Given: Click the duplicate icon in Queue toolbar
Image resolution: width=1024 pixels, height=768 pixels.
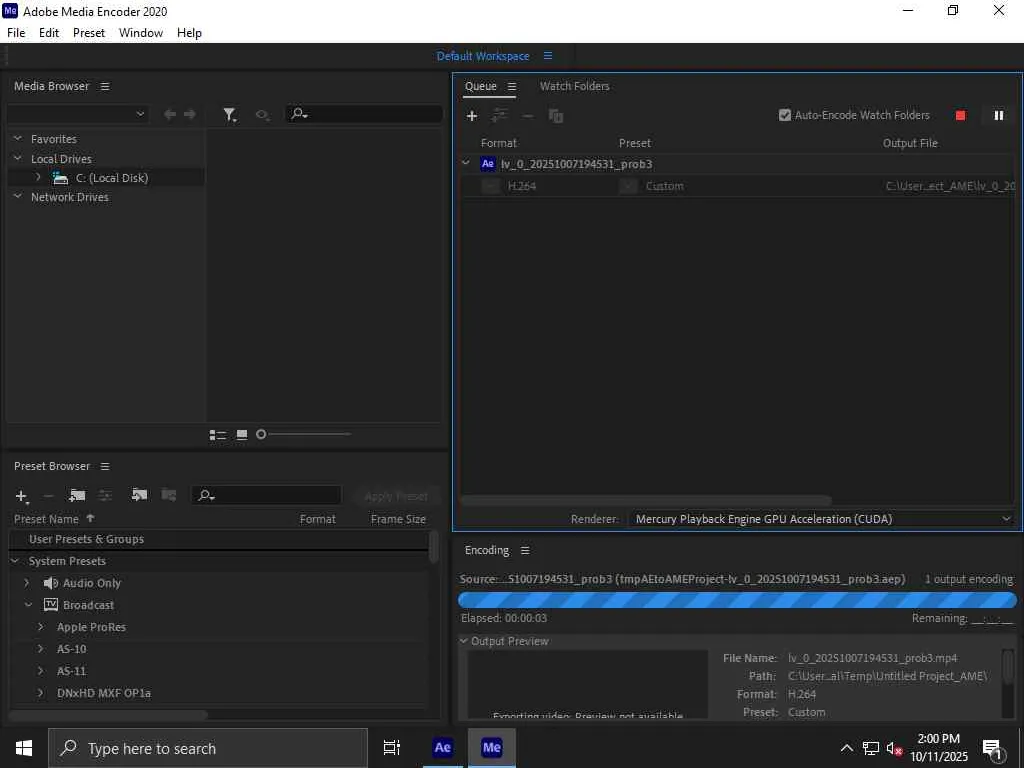Looking at the screenshot, I should 556,116.
